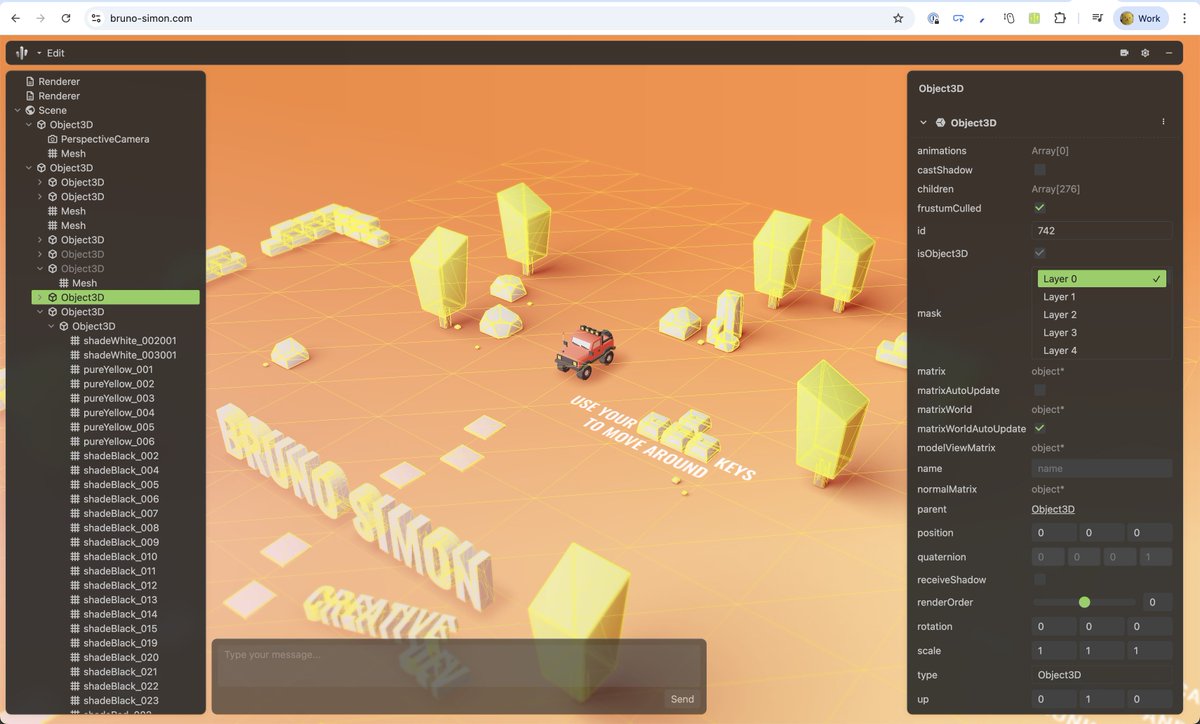1200x724 pixels.
Task: Click the mesh grid icon beside pureYellow_001
Action: click(x=76, y=370)
